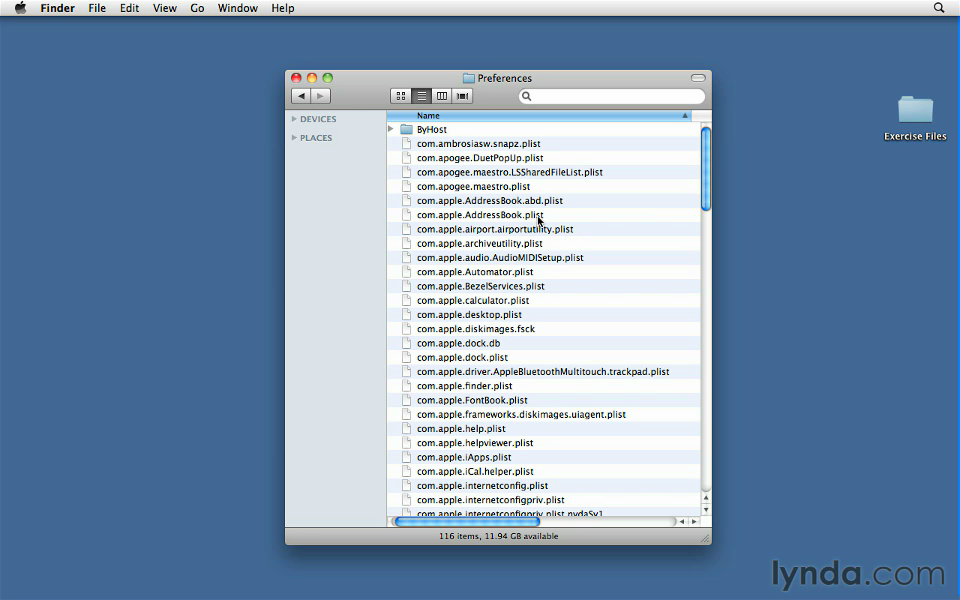Click the vertical scroll down arrow
The height and width of the screenshot is (600, 960).
706,510
